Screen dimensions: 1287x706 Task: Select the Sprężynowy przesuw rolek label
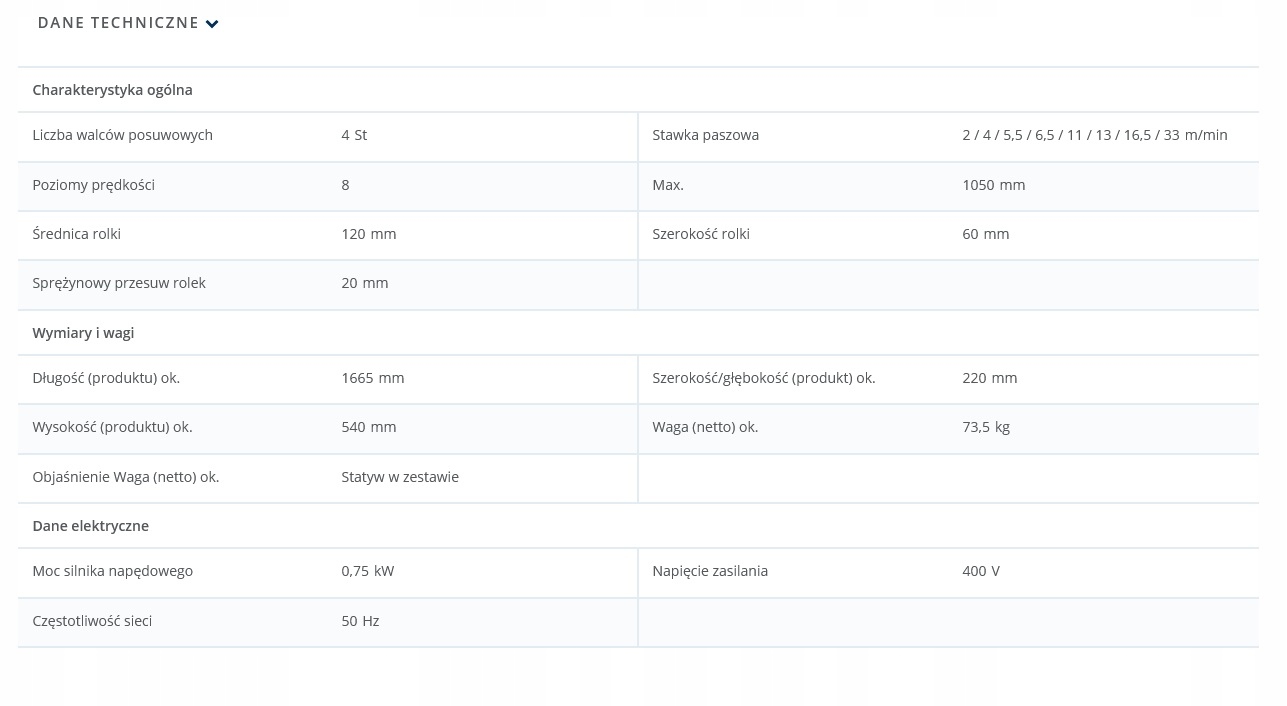(118, 283)
